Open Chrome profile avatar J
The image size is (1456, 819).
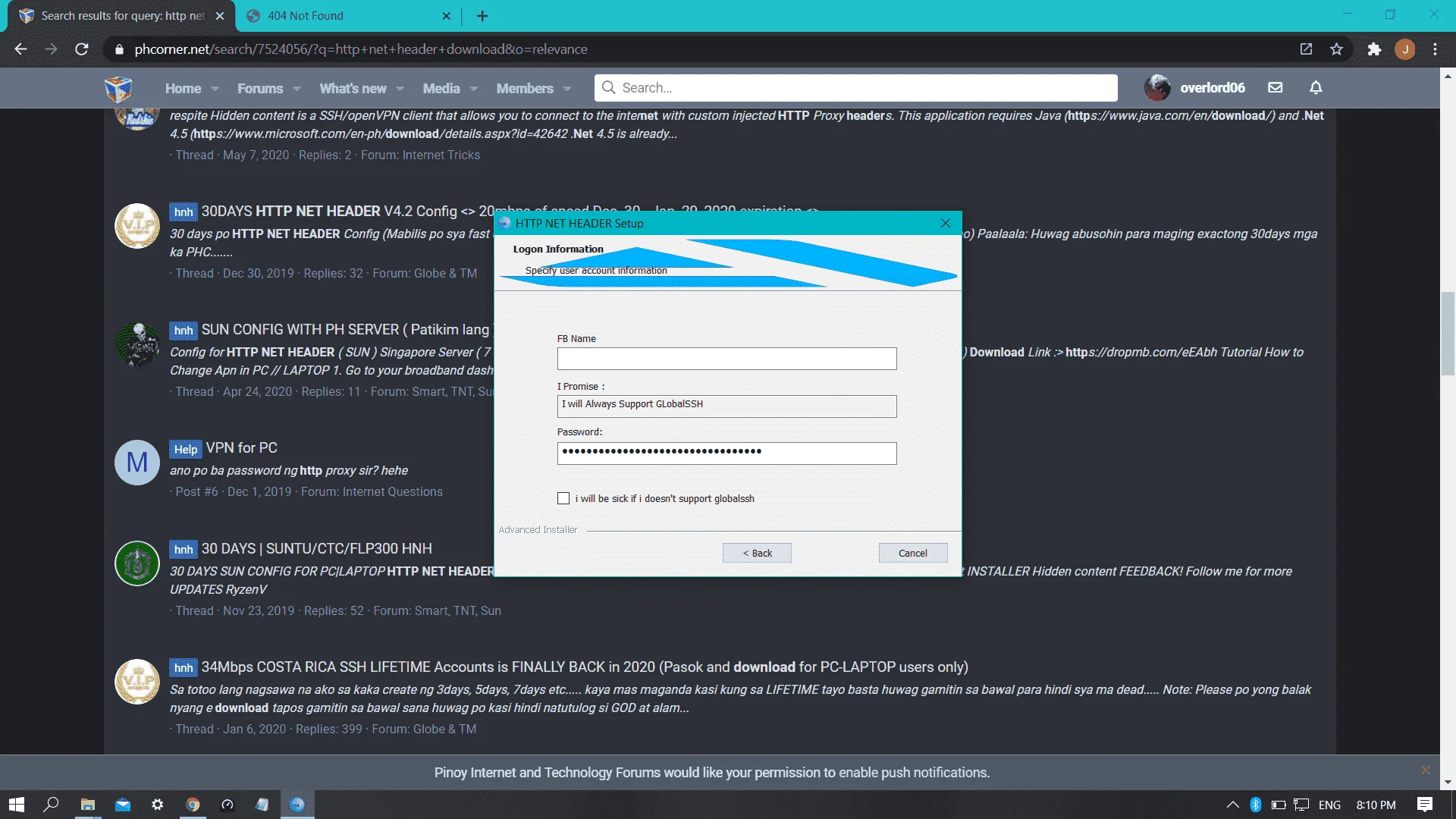click(1405, 49)
